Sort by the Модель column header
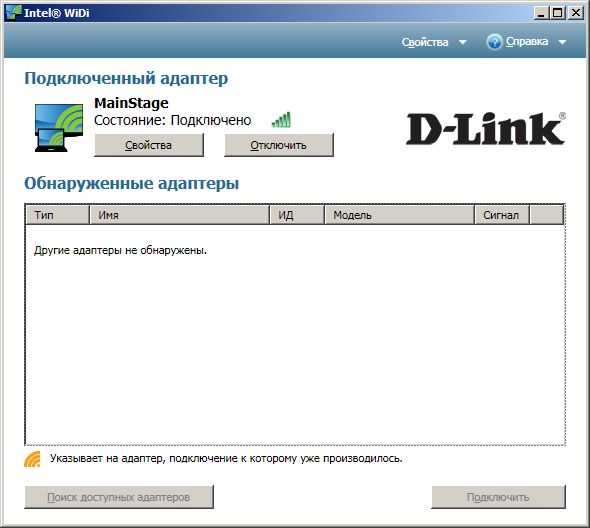The height and width of the screenshot is (528, 590). click(400, 215)
